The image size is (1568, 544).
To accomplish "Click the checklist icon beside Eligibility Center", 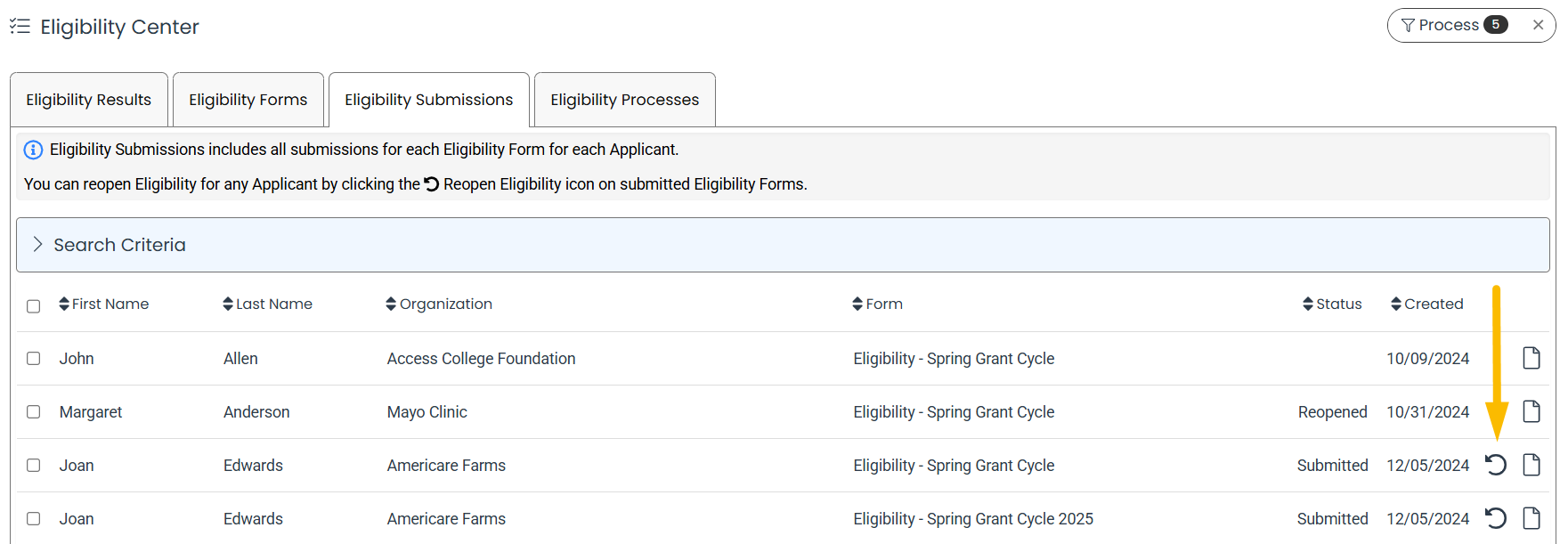I will (20, 27).
